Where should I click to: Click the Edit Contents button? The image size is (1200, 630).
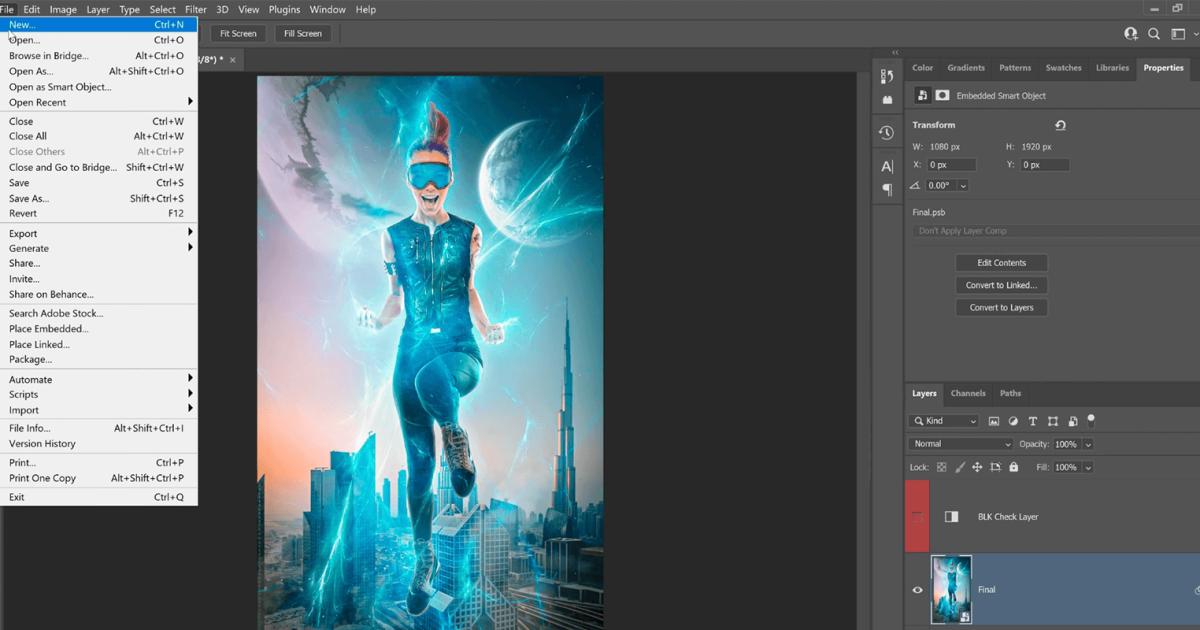[1001, 262]
